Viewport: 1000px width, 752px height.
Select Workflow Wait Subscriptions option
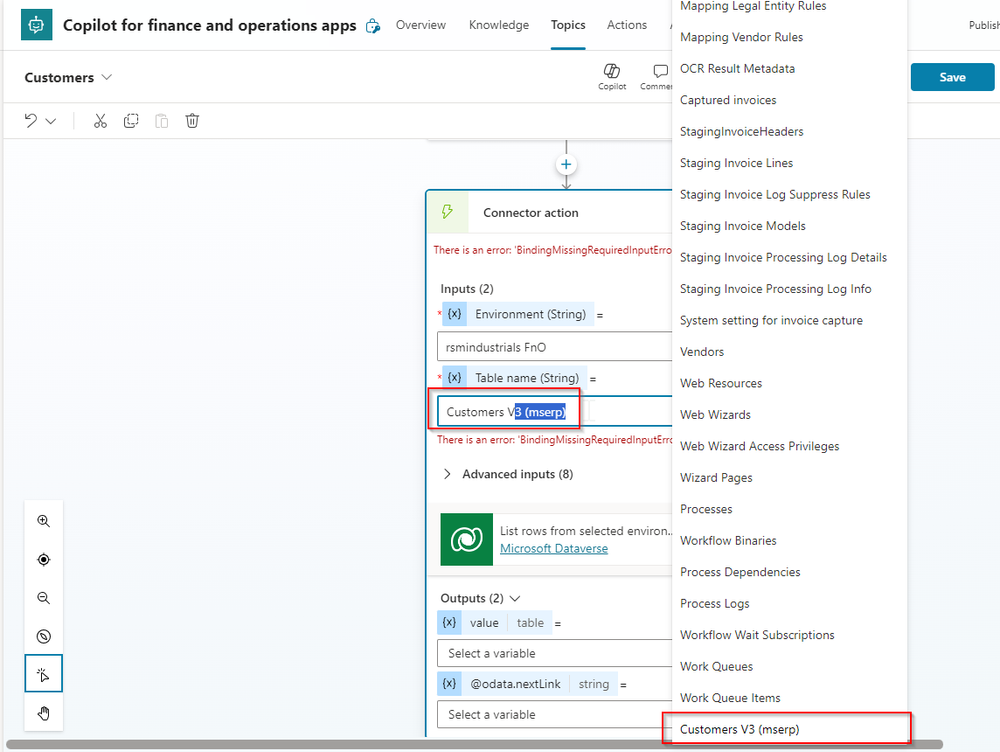(790, 635)
